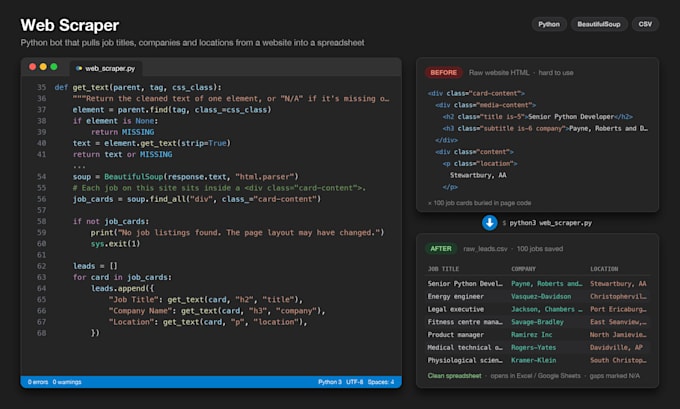The width and height of the screenshot is (680, 409).
Task: Click the 'Energy engineer' job title cell
Action: point(455,297)
